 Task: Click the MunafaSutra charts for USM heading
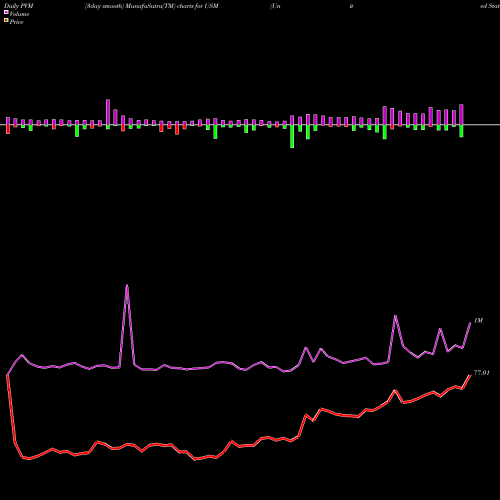(x=151, y=6)
